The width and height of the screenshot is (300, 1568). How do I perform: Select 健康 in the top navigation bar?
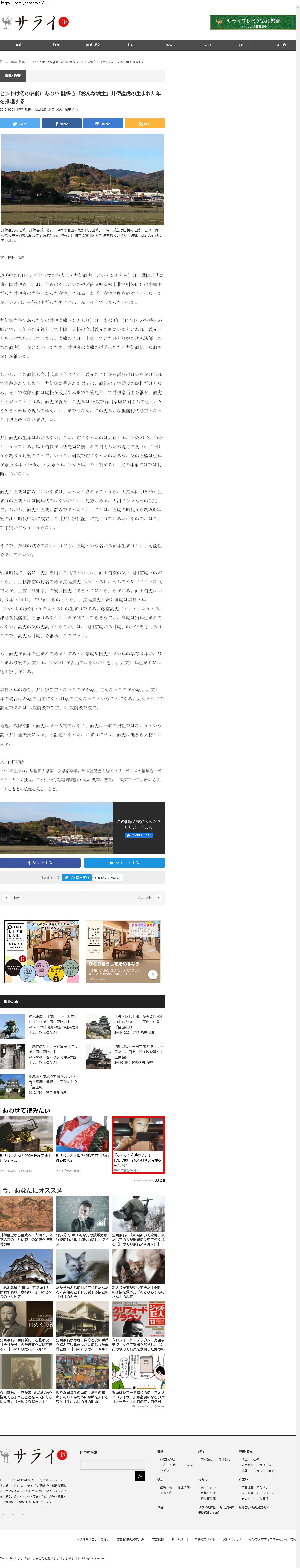131,45
